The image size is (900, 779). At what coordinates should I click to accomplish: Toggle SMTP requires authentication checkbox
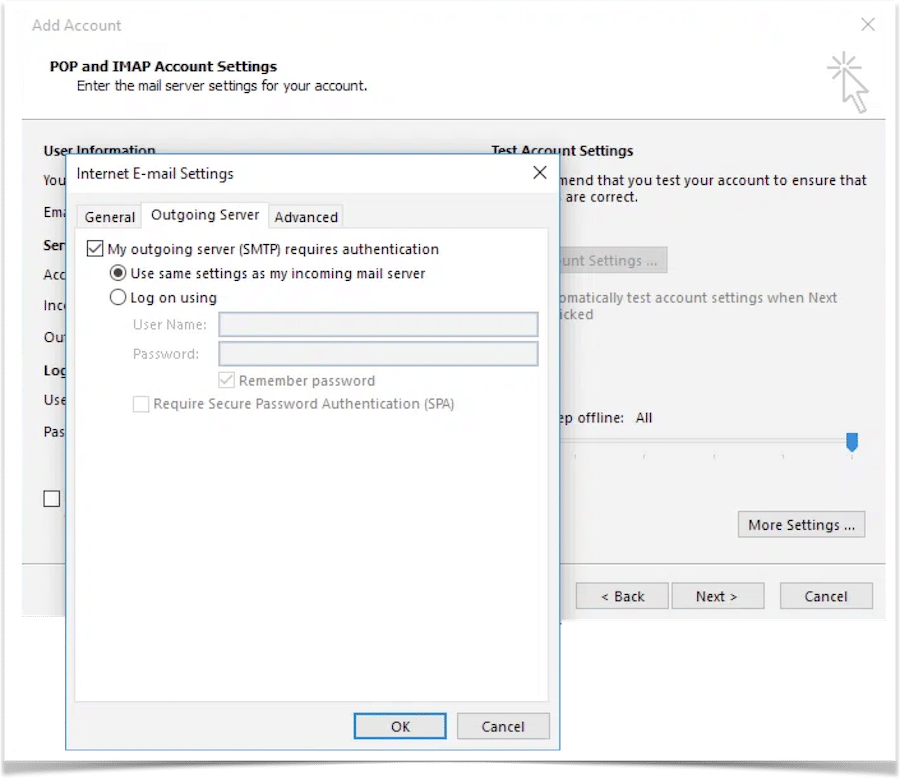click(96, 249)
